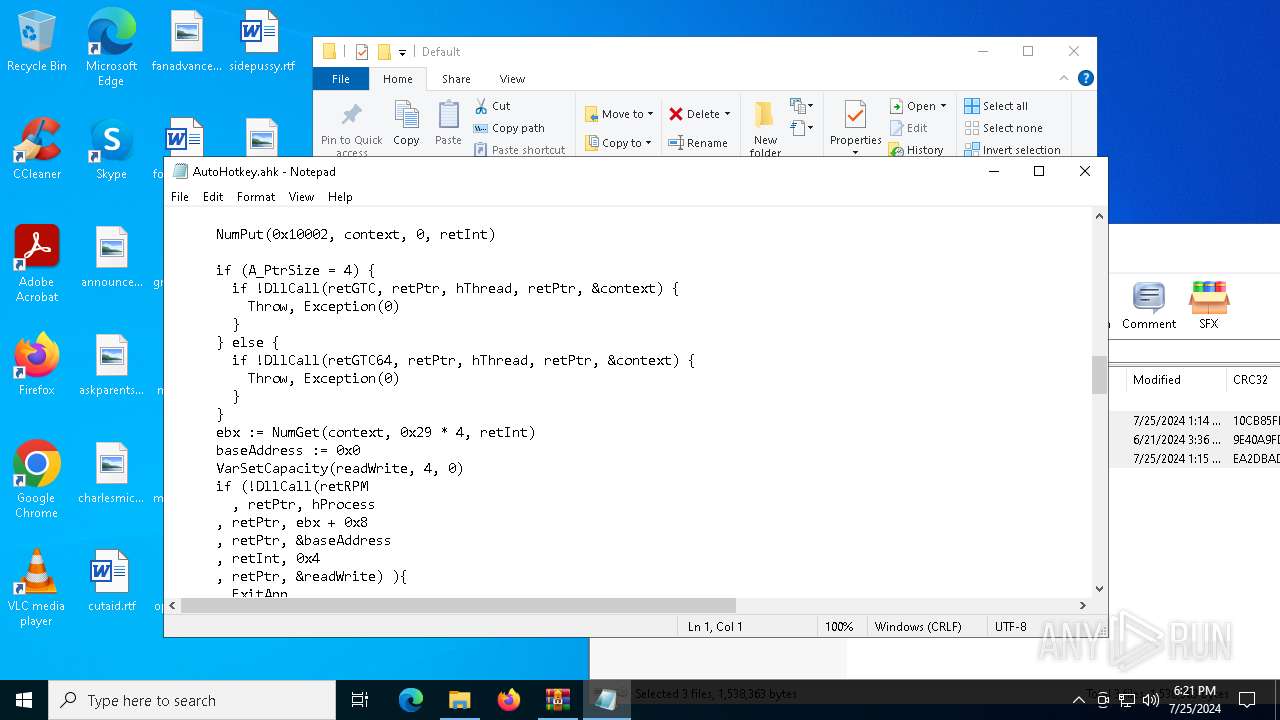
Task: Expand Copy to dropdown in Explorer
Action: pyautogui.click(x=648, y=143)
